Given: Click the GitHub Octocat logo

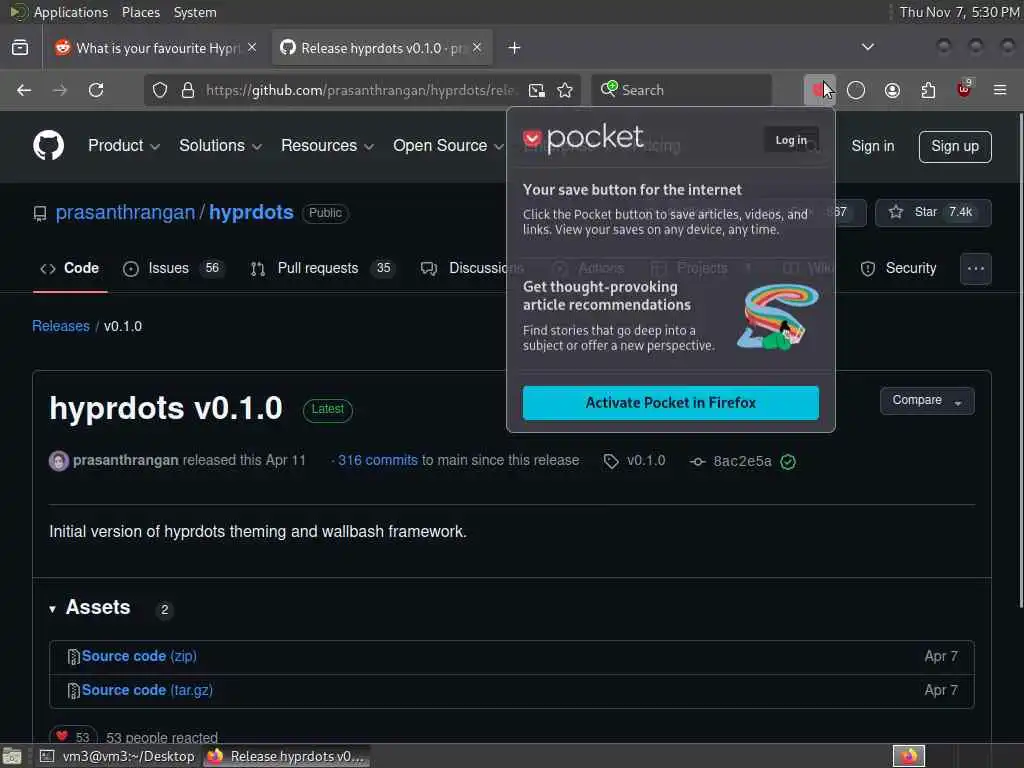Looking at the screenshot, I should point(48,145).
